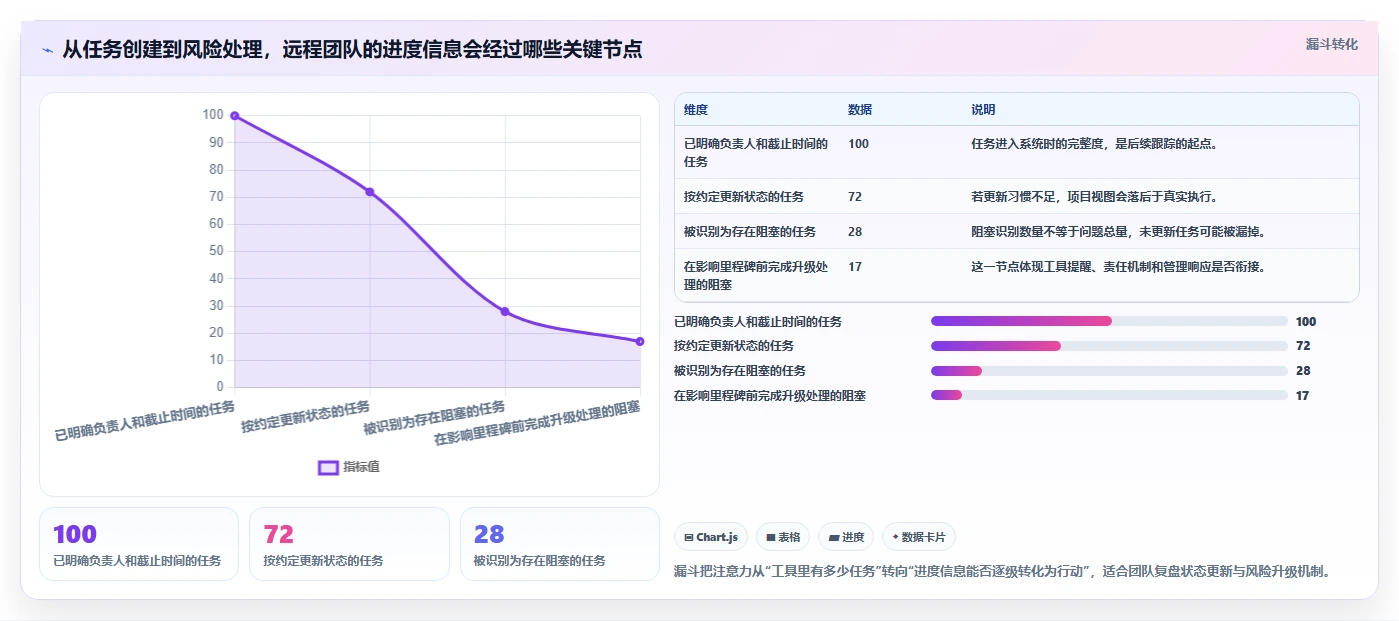Image resolution: width=1399 pixels, height=621 pixels.
Task: Click the 维度 table column header
Action: coord(696,110)
